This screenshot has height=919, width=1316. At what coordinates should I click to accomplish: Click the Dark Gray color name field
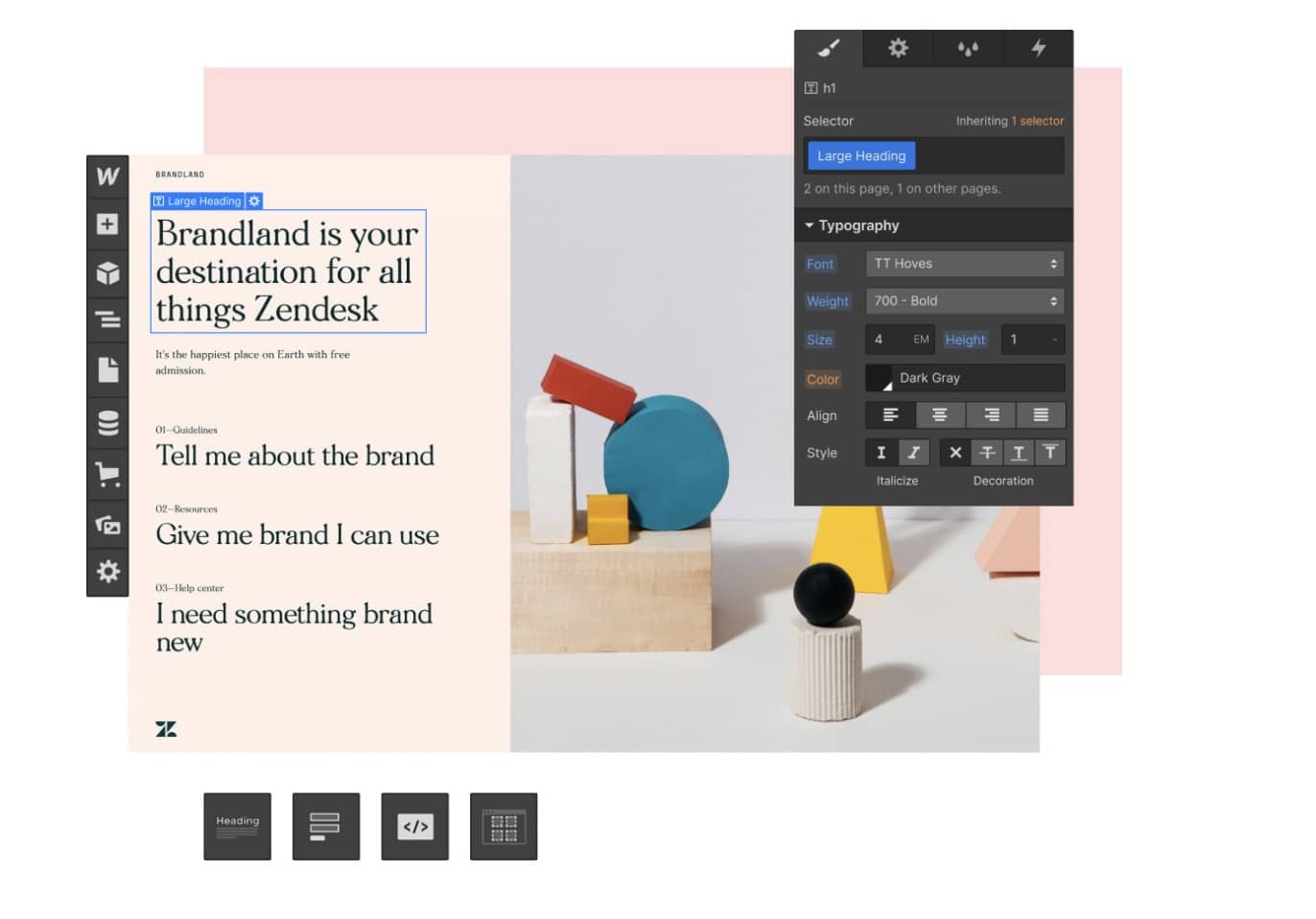click(x=978, y=378)
